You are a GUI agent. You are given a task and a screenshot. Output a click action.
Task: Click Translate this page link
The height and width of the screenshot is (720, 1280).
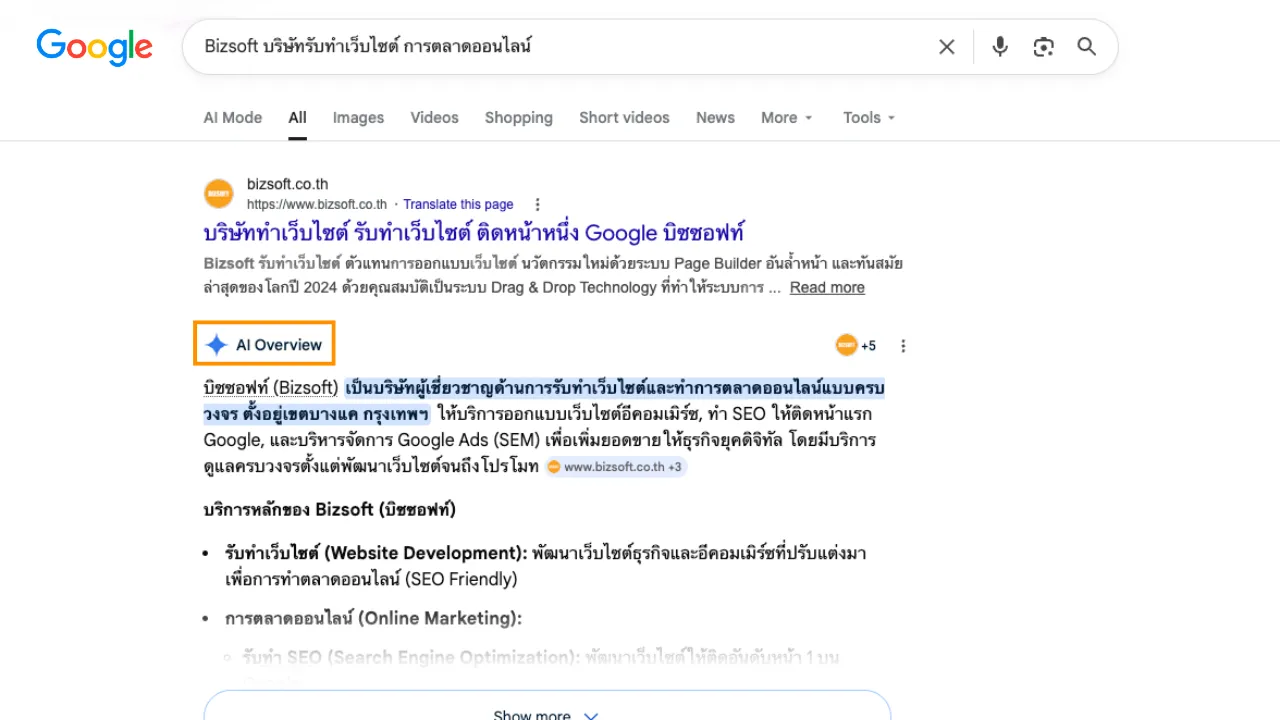point(458,204)
